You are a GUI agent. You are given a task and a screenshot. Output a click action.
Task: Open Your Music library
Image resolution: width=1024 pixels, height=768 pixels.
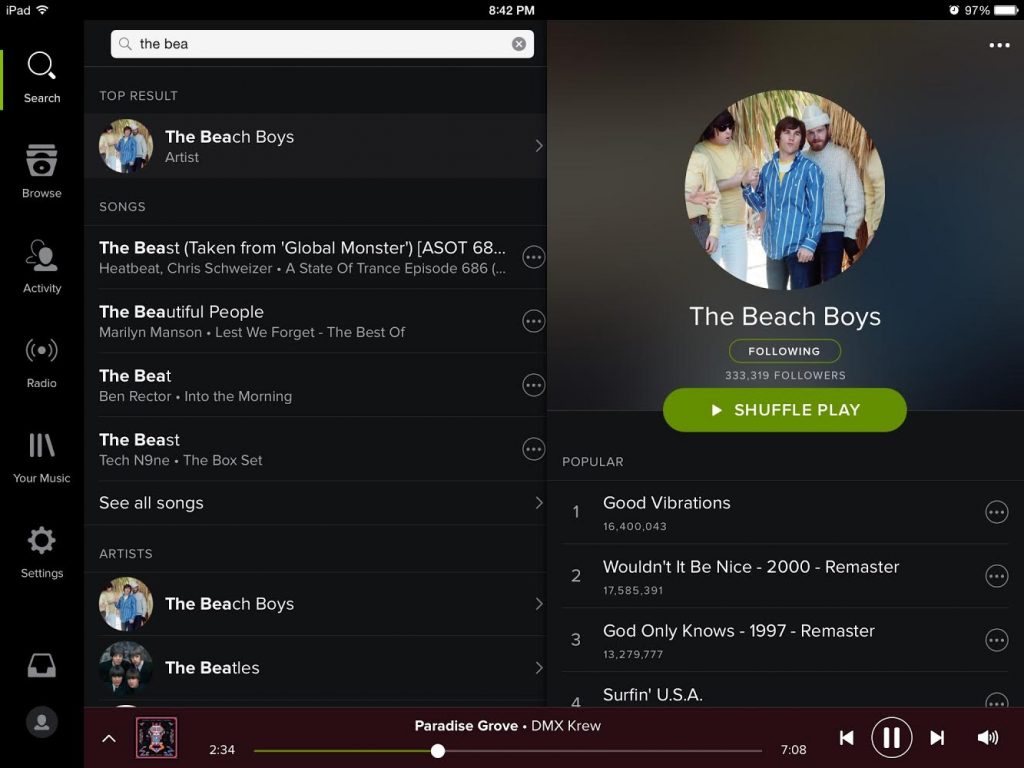[42, 456]
